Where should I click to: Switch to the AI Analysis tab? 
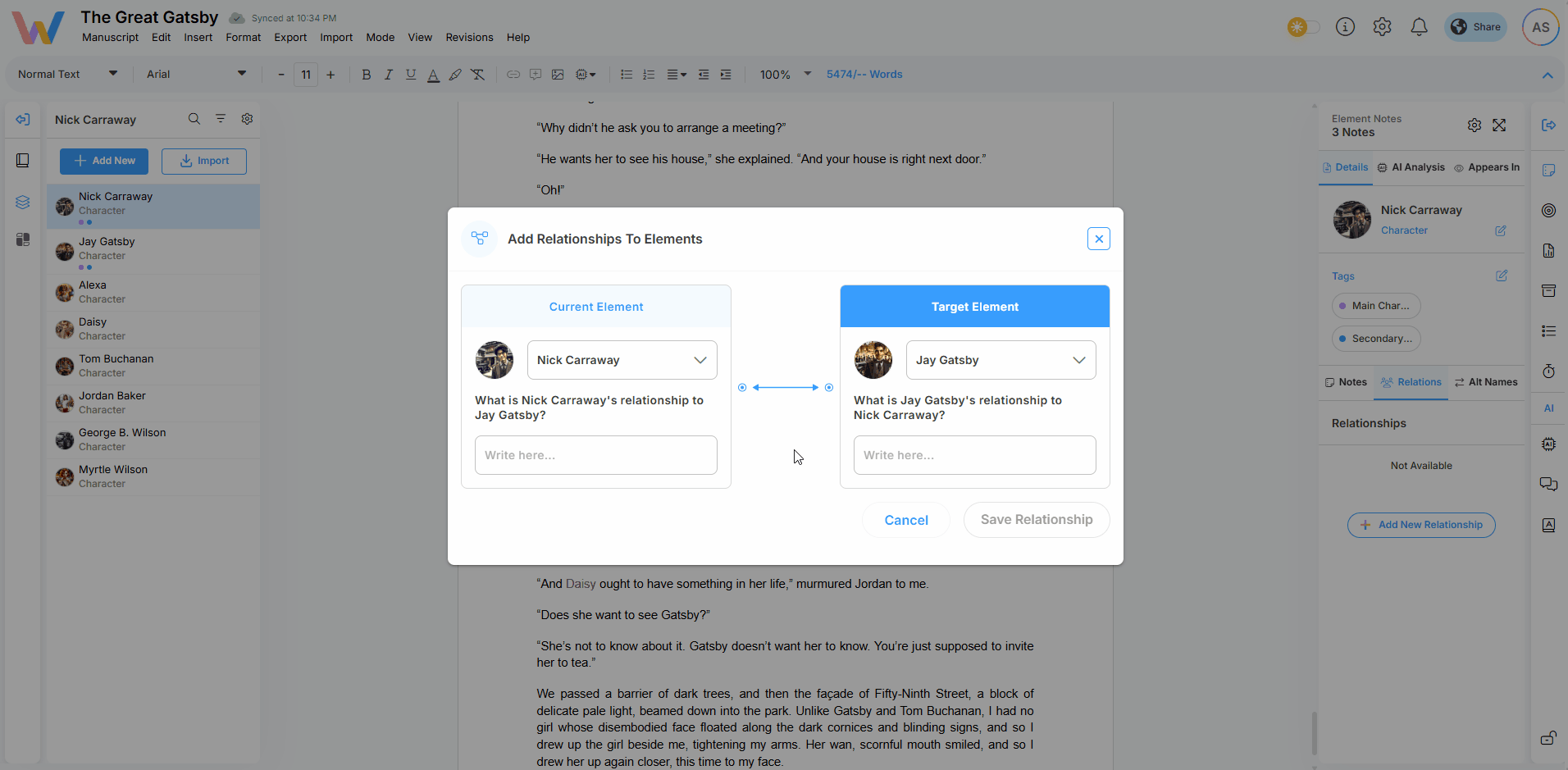pos(1411,167)
